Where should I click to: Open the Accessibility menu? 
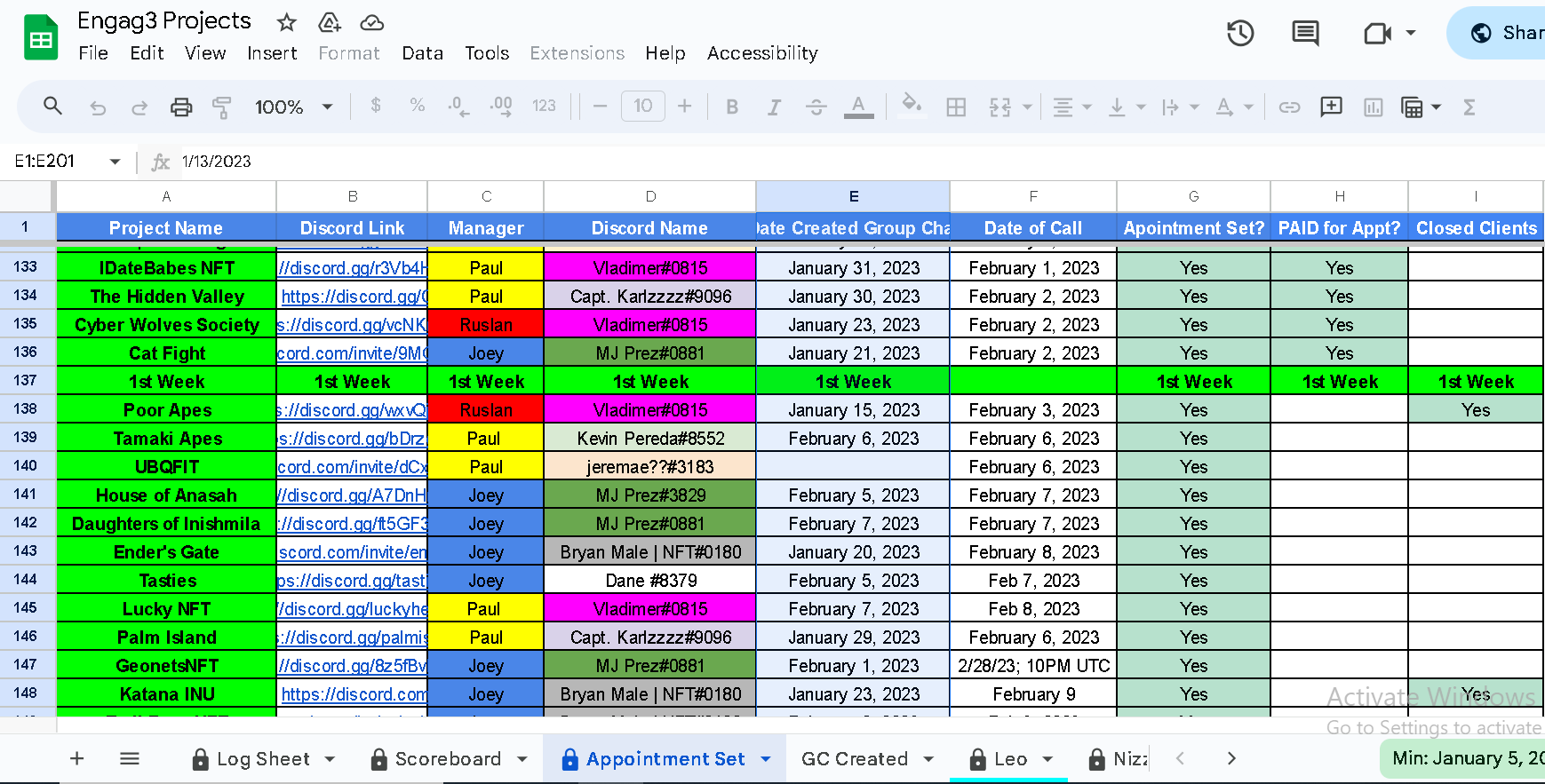coord(762,53)
